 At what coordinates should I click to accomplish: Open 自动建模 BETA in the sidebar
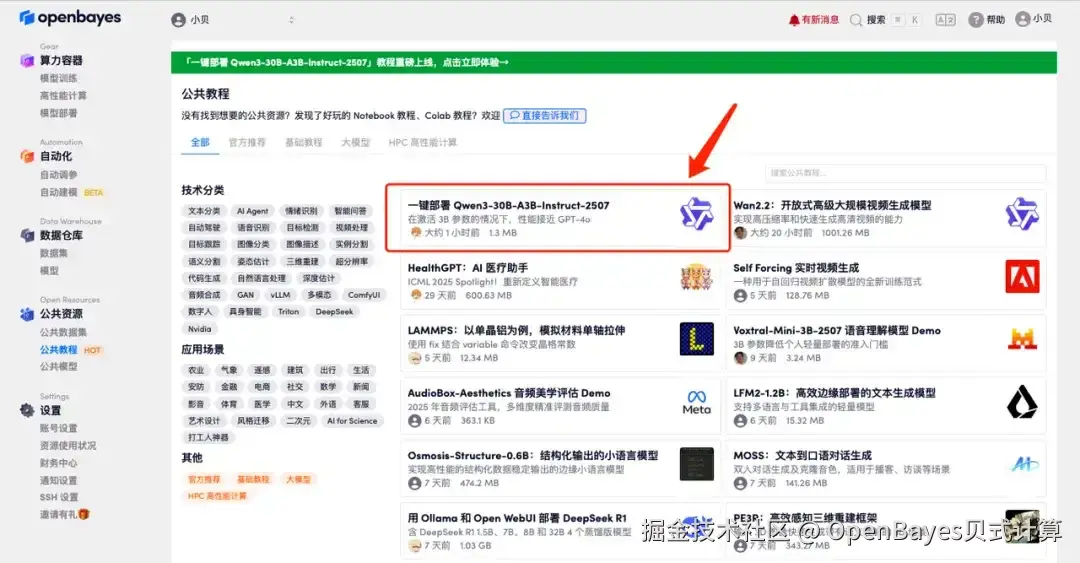click(x=72, y=192)
